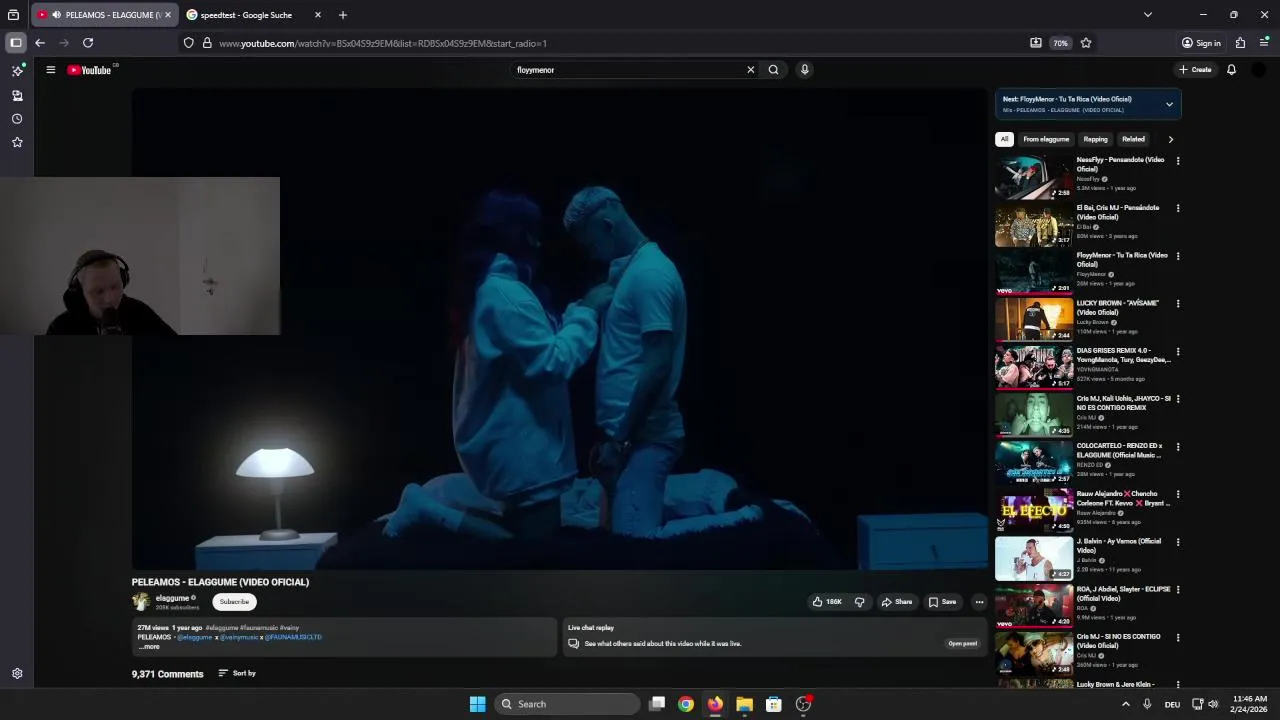The width and height of the screenshot is (1280, 720).
Task: Open the elaggume channel avatar
Action: point(141,602)
